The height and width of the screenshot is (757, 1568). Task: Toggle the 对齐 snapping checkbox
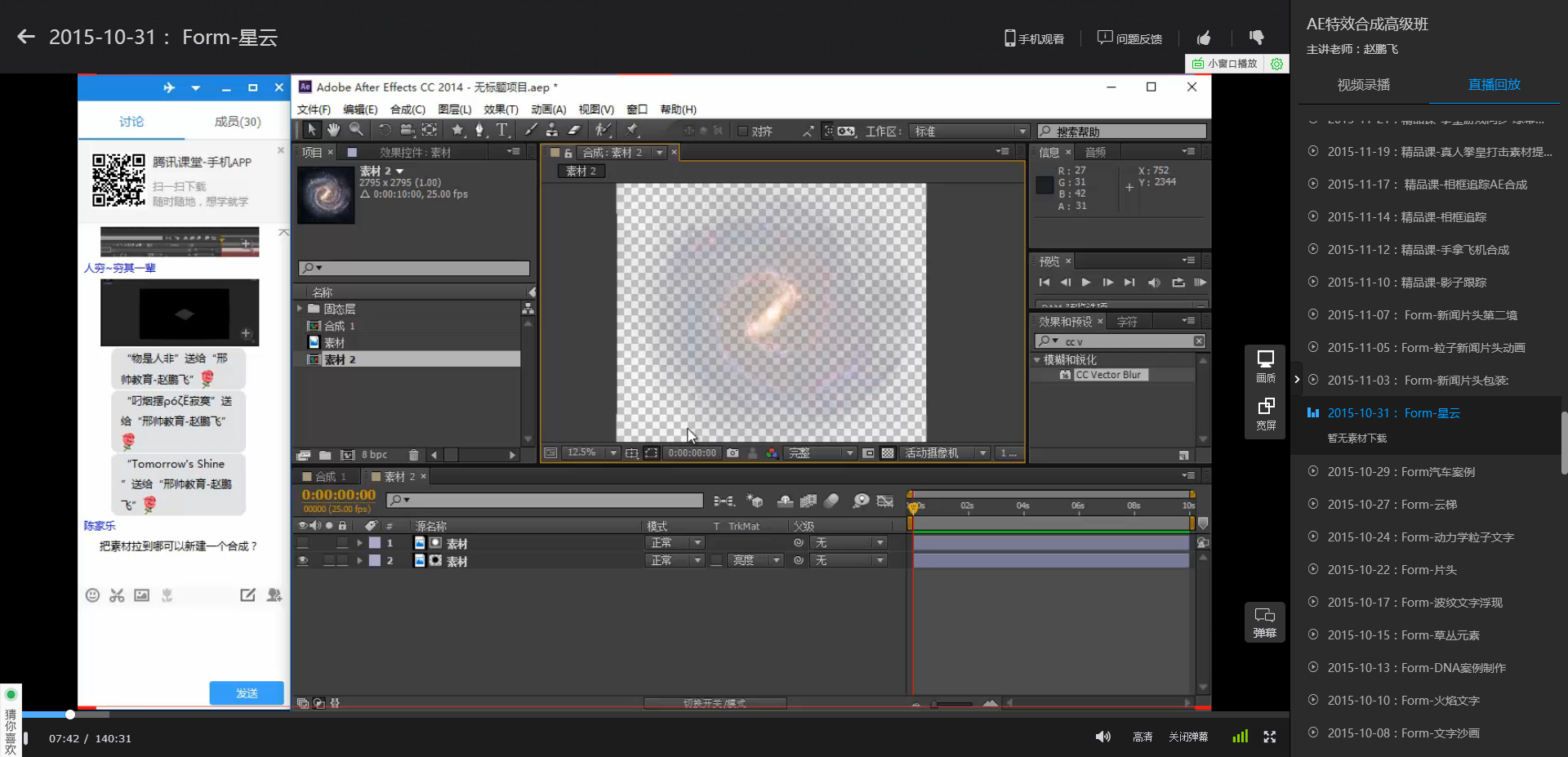coord(742,131)
